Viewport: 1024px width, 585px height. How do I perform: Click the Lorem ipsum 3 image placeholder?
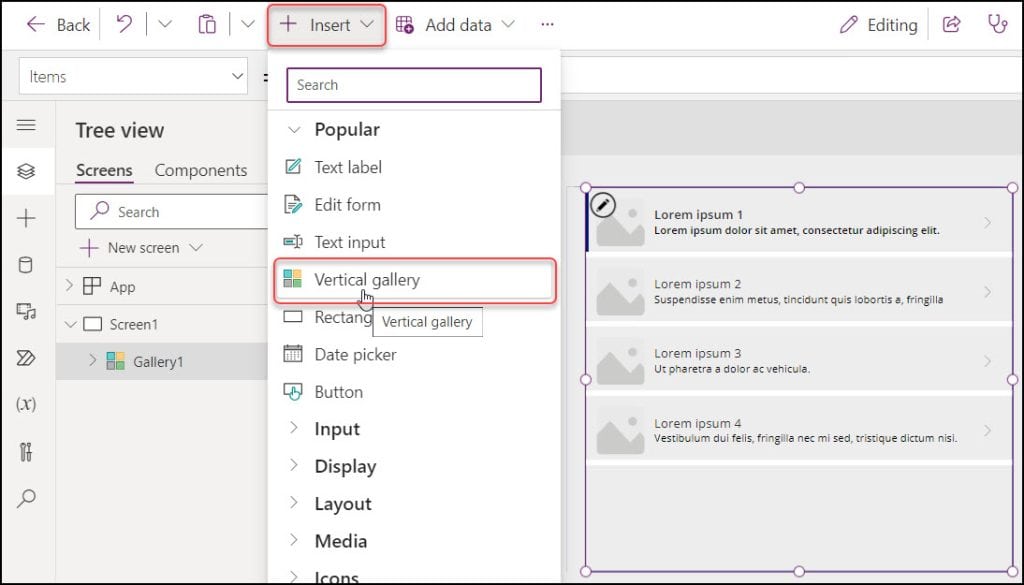(x=620, y=362)
